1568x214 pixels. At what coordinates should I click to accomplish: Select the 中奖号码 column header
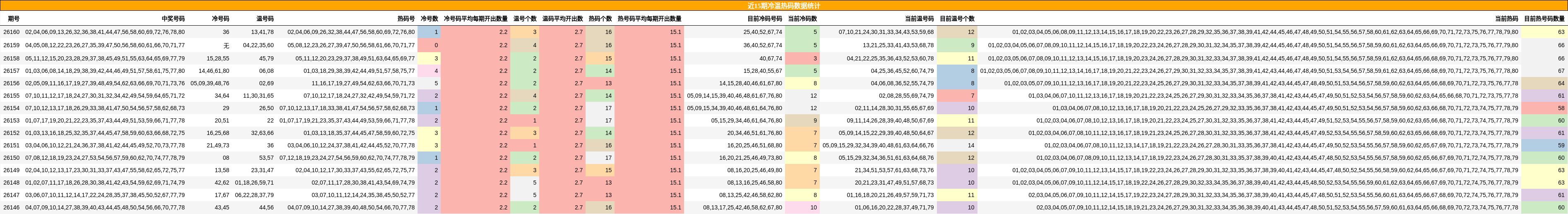pyautogui.click(x=173, y=19)
